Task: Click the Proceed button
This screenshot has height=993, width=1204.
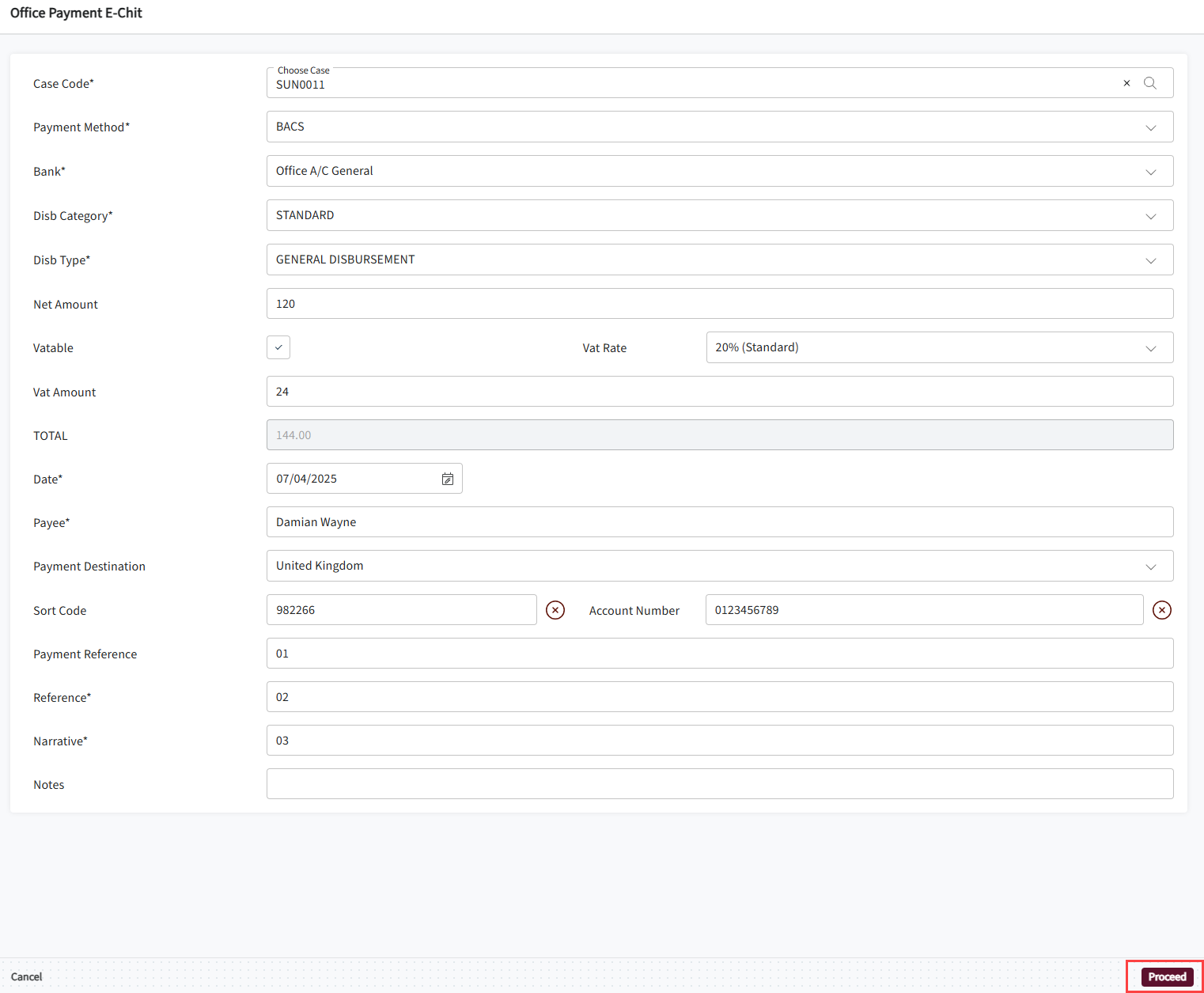Action: coord(1167,976)
